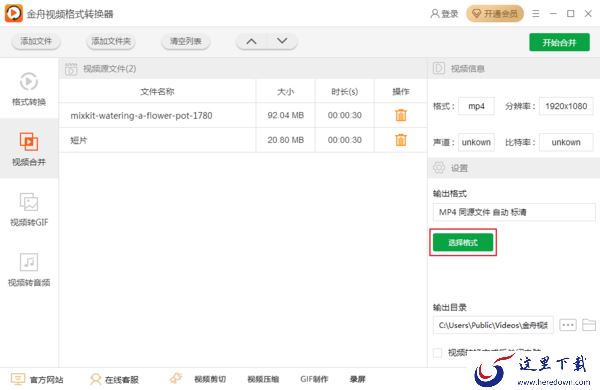Open output folder via folder icon

pos(589,325)
